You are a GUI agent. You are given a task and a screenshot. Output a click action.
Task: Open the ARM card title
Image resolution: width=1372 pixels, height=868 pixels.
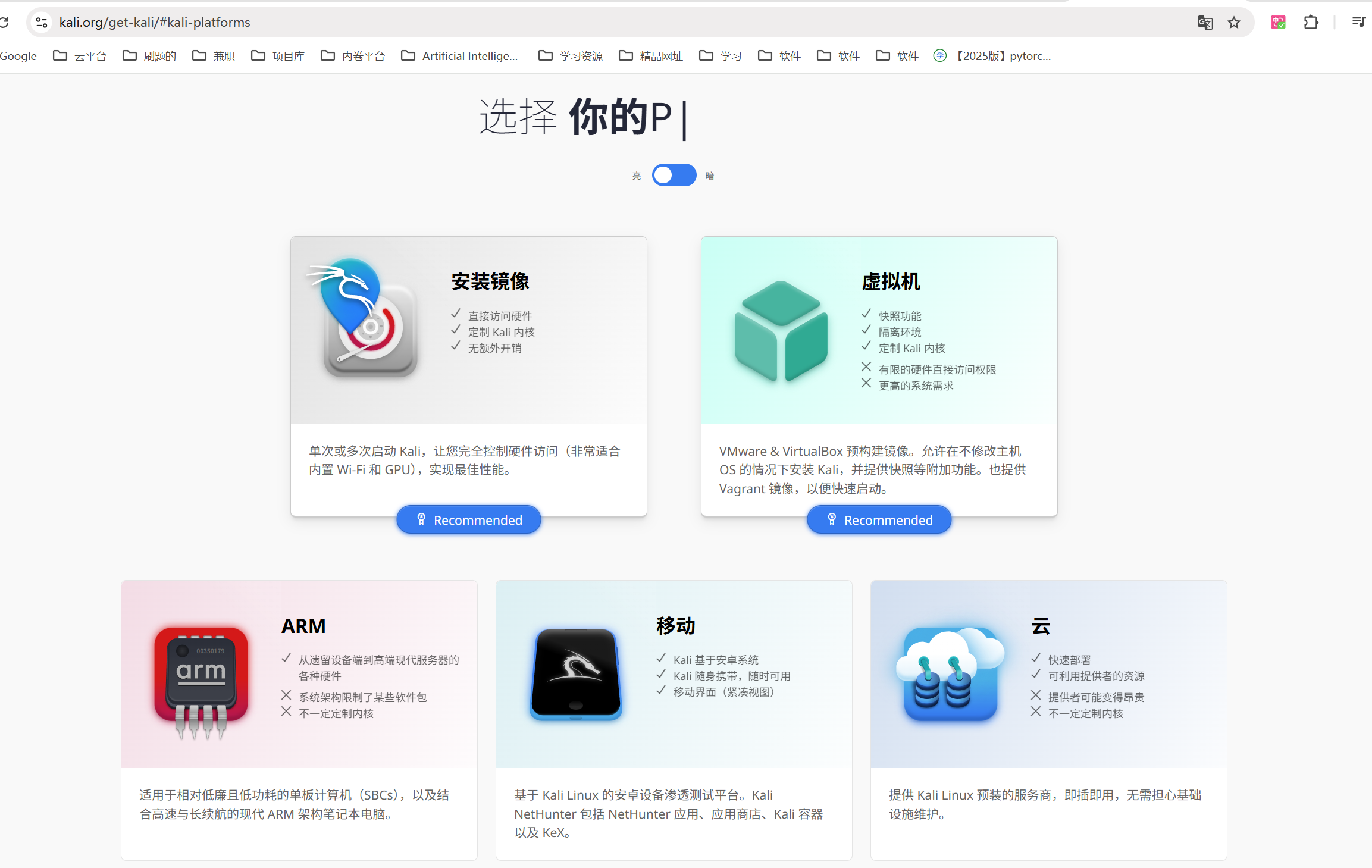[303, 626]
